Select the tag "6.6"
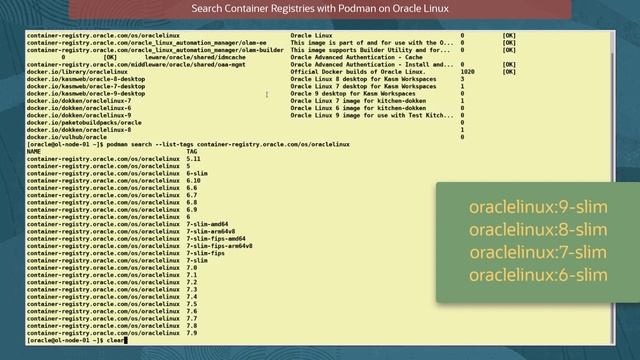The width and height of the screenshot is (640, 360). pyautogui.click(x=192, y=188)
